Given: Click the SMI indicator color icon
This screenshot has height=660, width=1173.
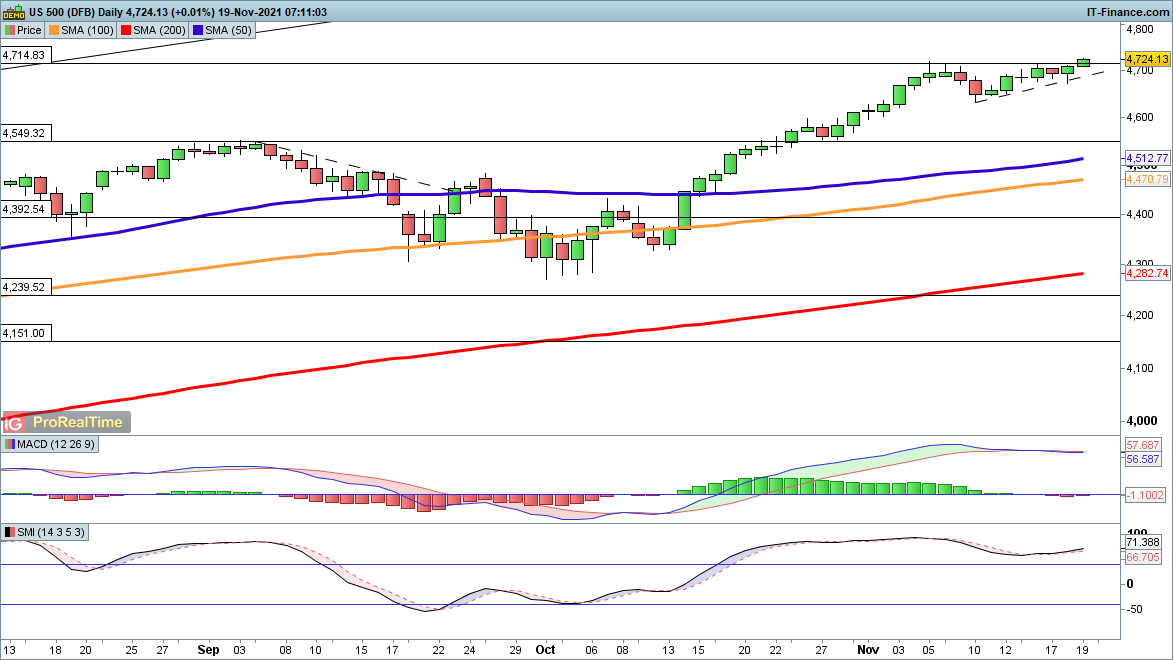Looking at the screenshot, I should 10,532.
